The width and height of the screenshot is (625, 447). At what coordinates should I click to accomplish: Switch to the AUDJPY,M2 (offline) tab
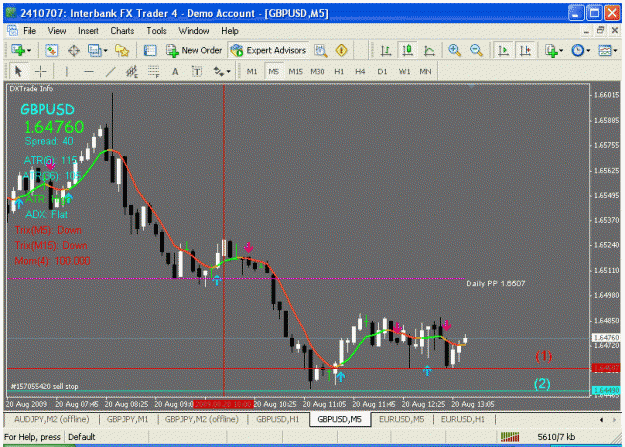[x=51, y=419]
